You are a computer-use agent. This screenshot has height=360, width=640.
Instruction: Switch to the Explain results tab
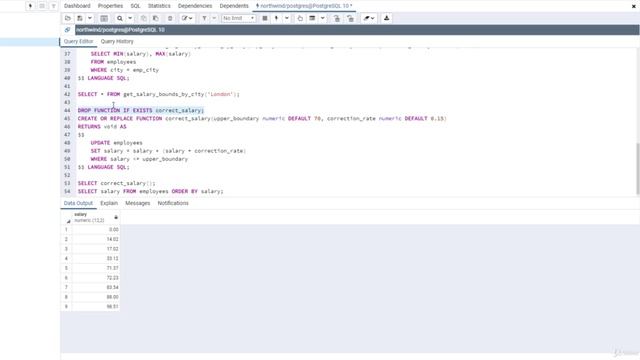click(109, 203)
